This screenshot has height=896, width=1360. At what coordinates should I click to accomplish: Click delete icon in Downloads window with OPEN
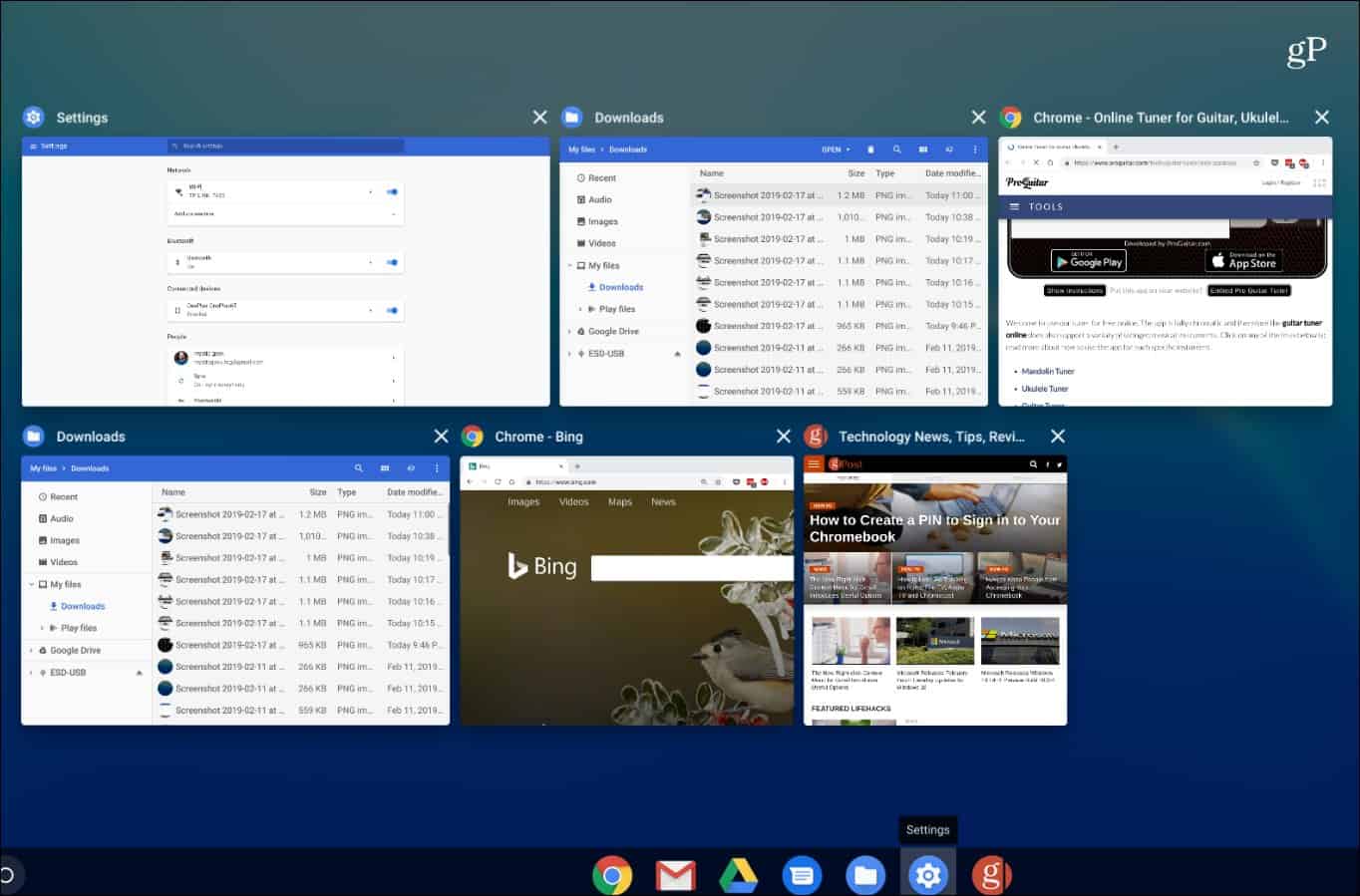[x=870, y=149]
